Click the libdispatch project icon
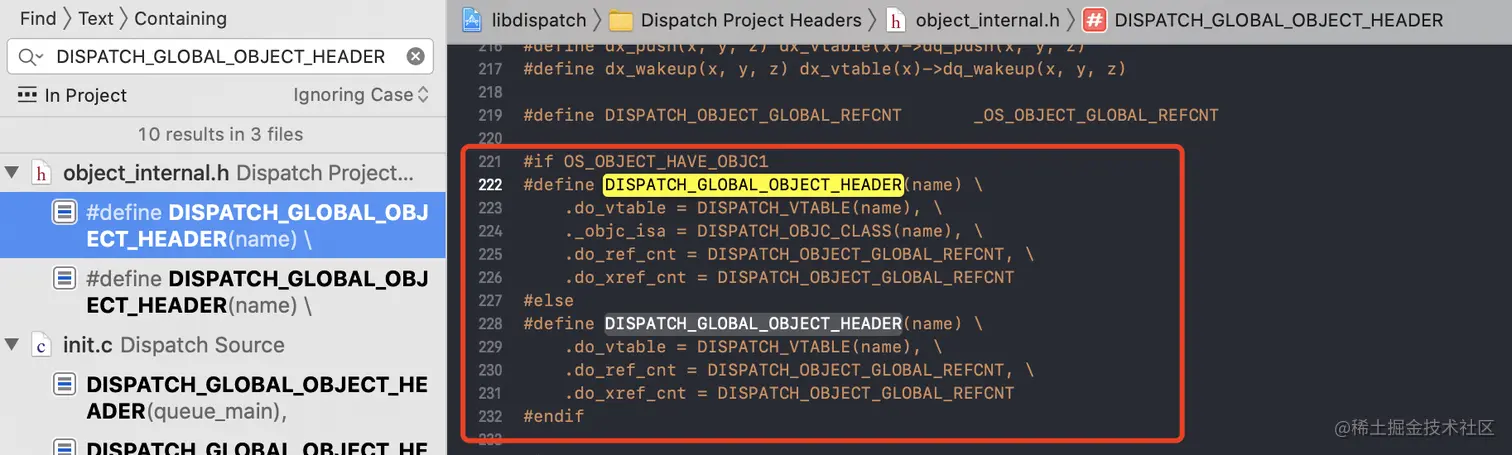The width and height of the screenshot is (1512, 455). click(x=472, y=20)
